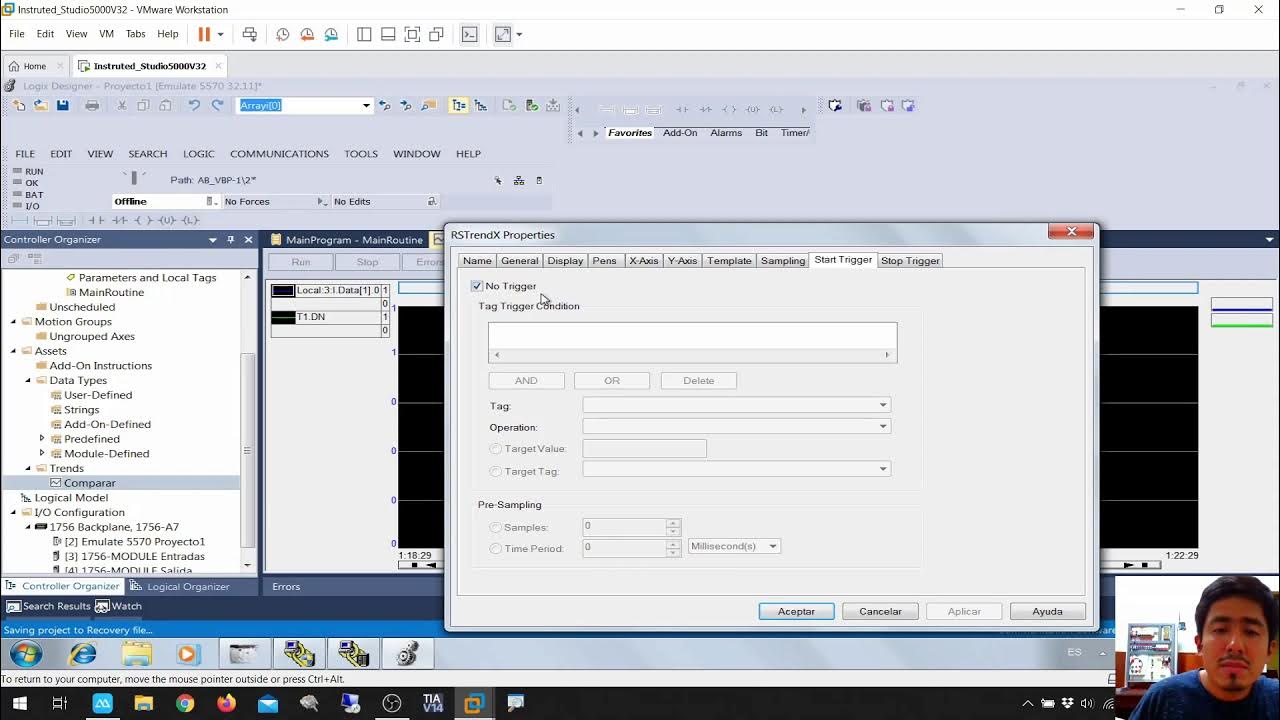Click VMware console view icon
The image size is (1280, 720).
469,34
